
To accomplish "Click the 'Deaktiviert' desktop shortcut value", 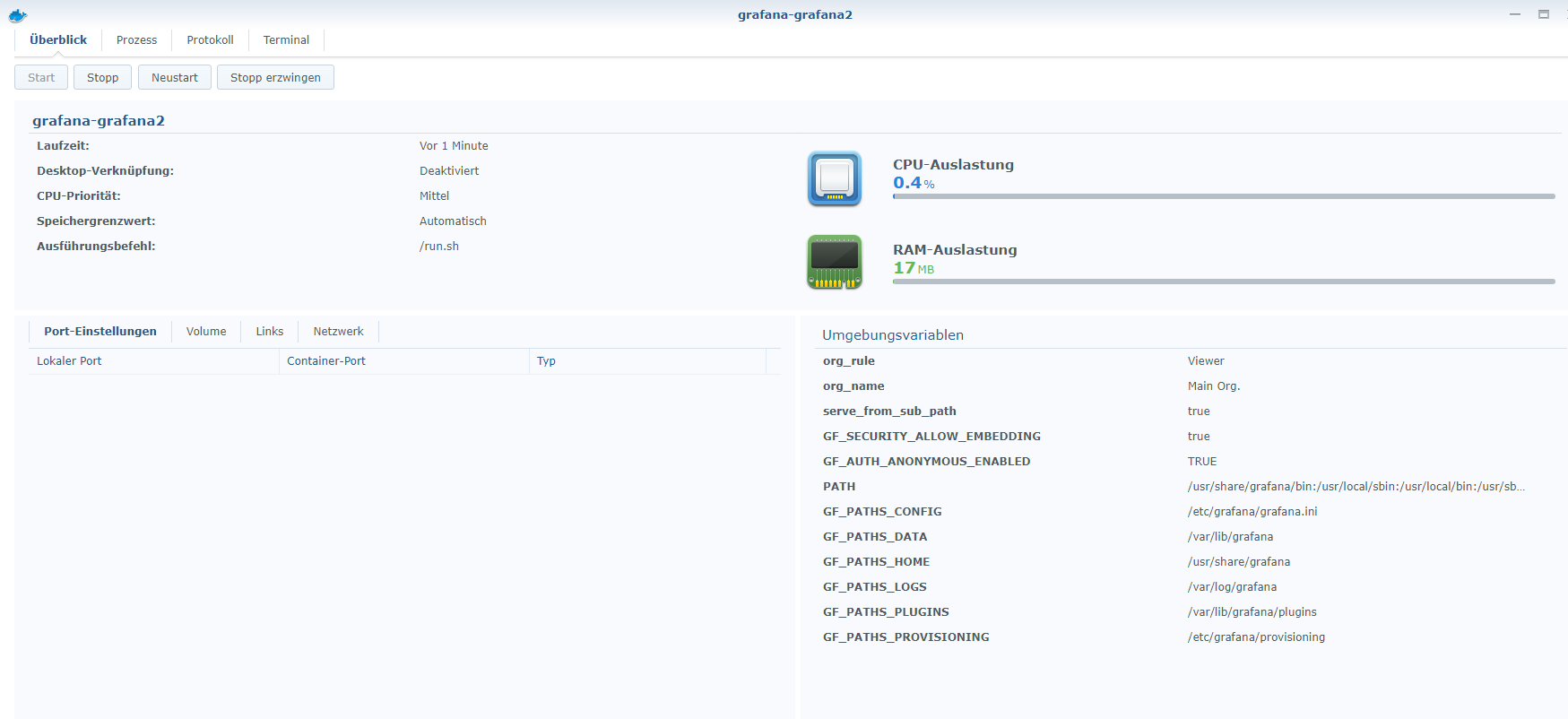I will pos(449,170).
